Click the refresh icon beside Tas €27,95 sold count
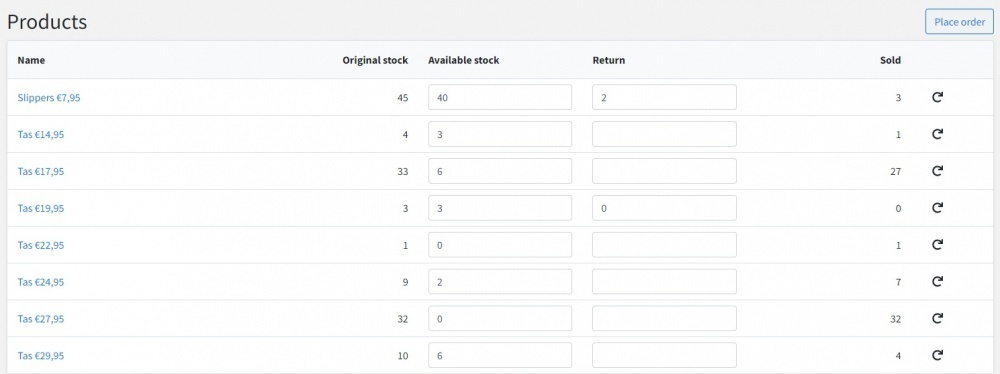 point(937,318)
